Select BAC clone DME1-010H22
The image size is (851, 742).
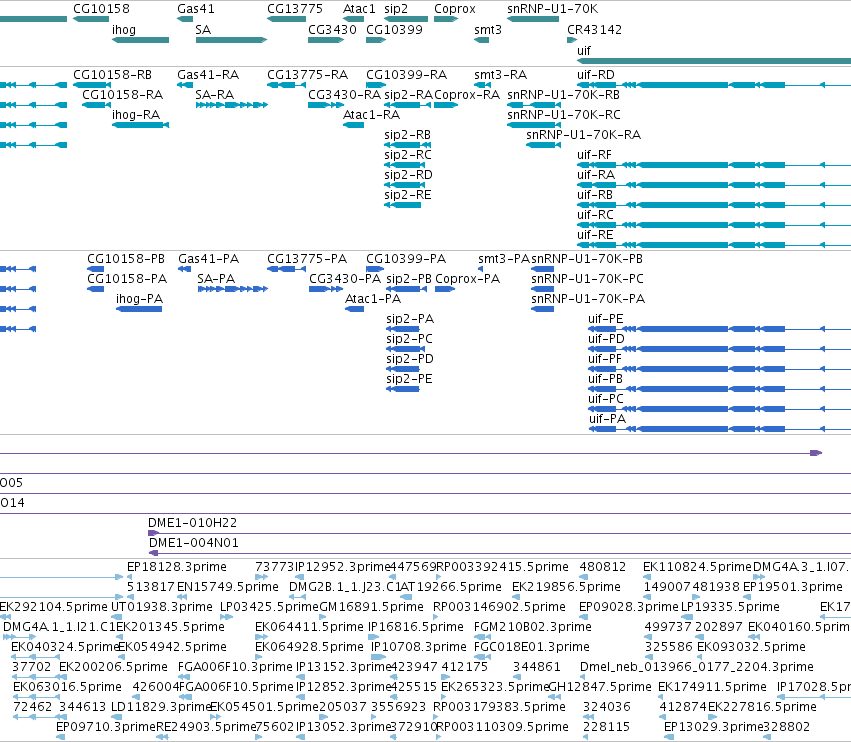point(499,533)
